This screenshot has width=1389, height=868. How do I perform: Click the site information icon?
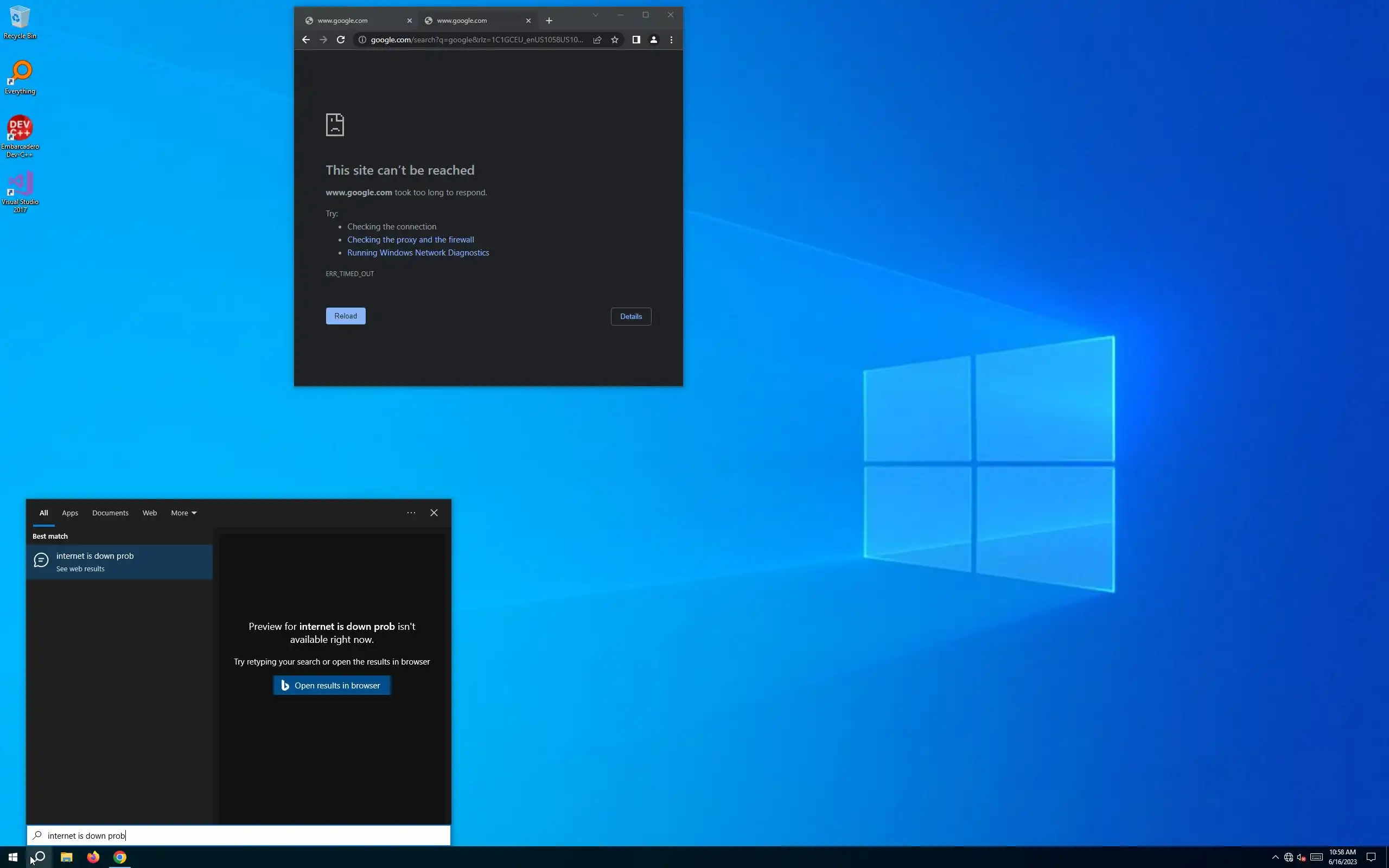tap(362, 40)
